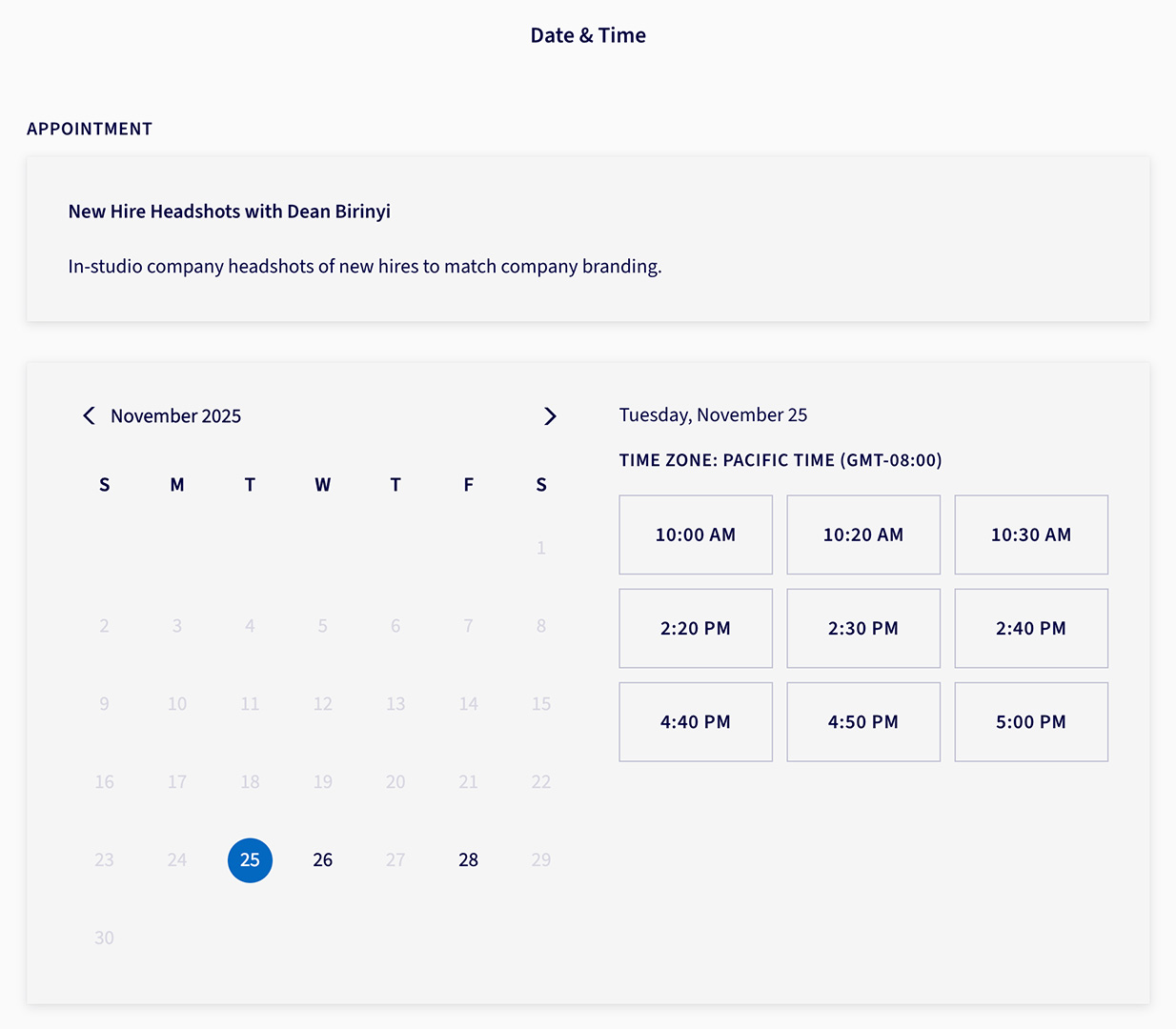This screenshot has width=1176, height=1029.
Task: Select the 2:30 PM time slot
Action: click(x=862, y=628)
